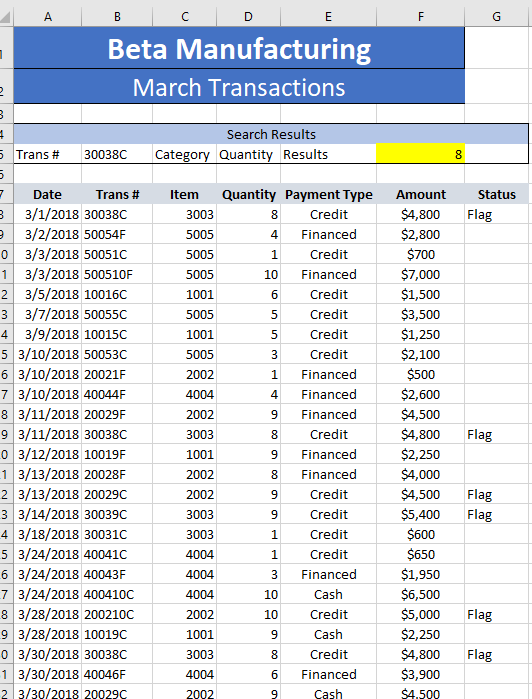The width and height of the screenshot is (532, 699).
Task: Select transaction cell 10016C
Action: point(117,295)
